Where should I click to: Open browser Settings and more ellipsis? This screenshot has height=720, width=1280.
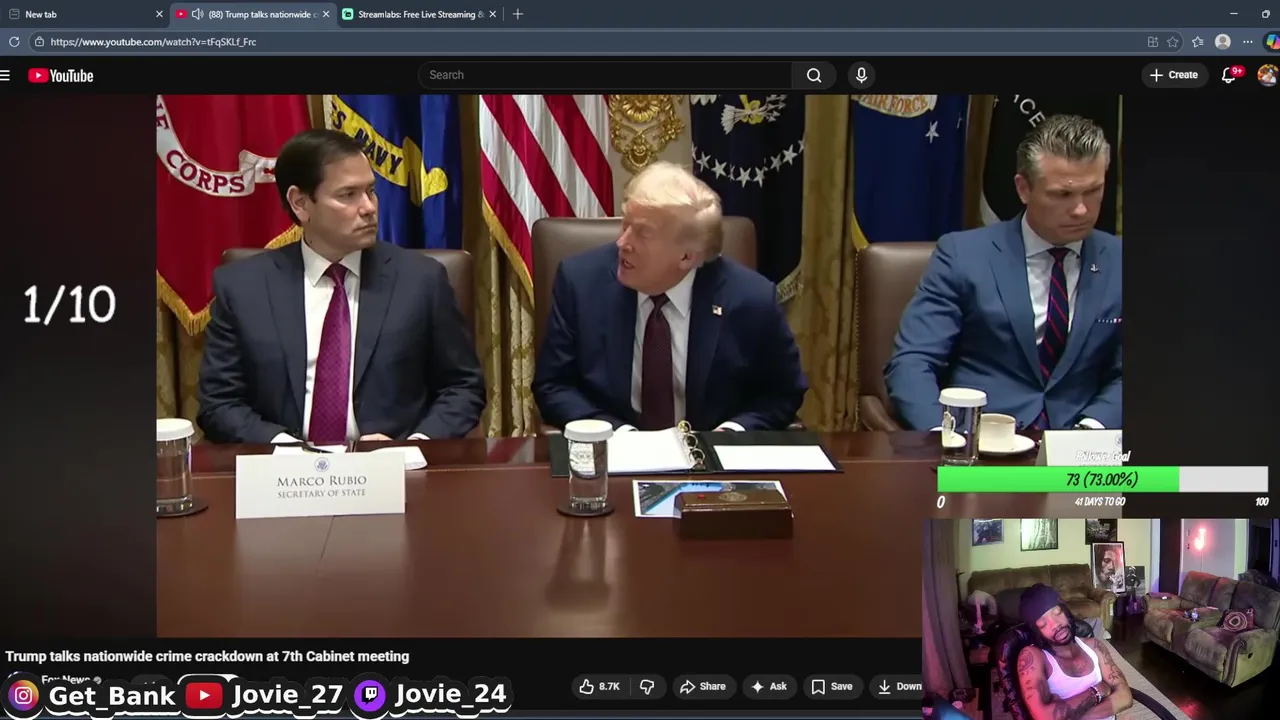click(x=1247, y=42)
